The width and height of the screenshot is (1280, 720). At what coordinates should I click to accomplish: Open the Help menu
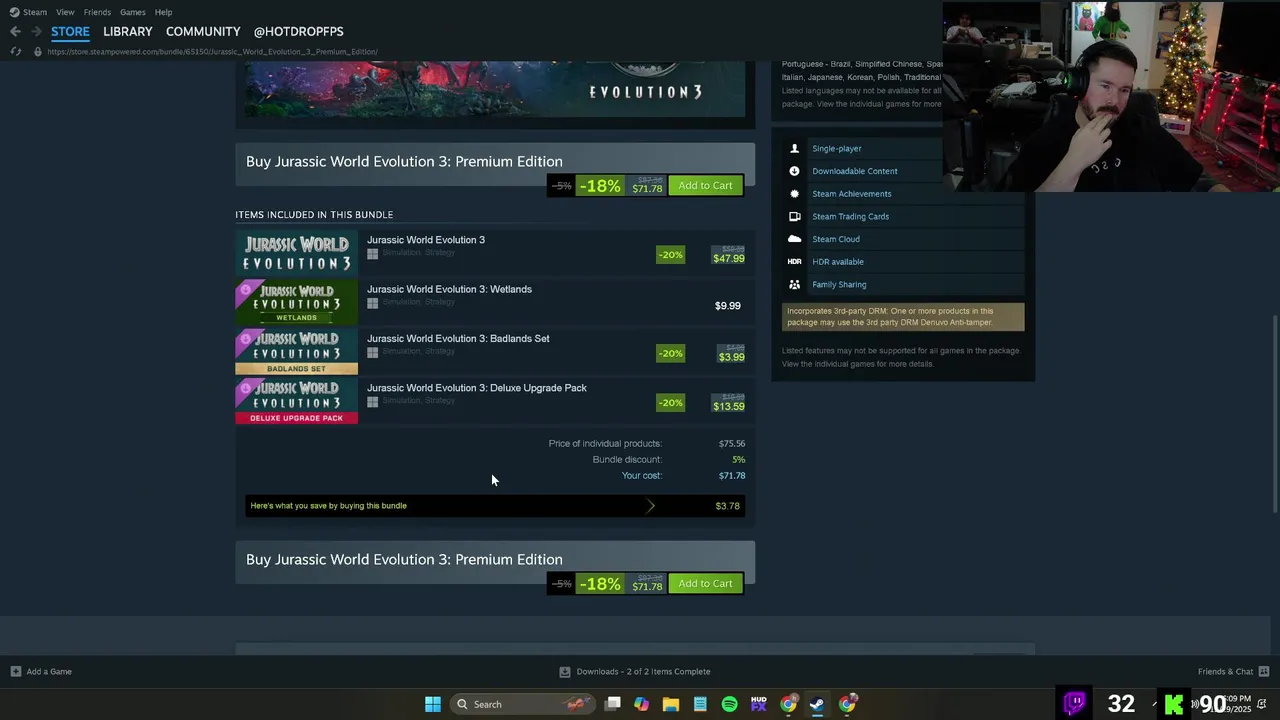click(163, 12)
